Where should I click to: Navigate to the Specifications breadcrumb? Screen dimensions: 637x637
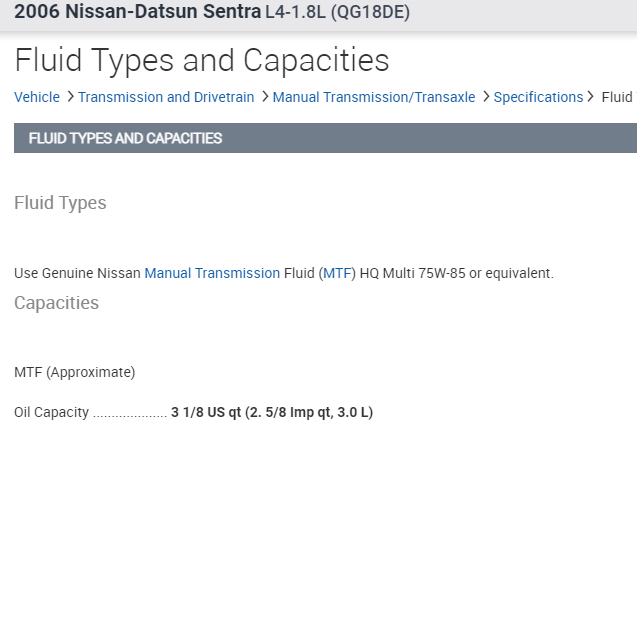538,97
